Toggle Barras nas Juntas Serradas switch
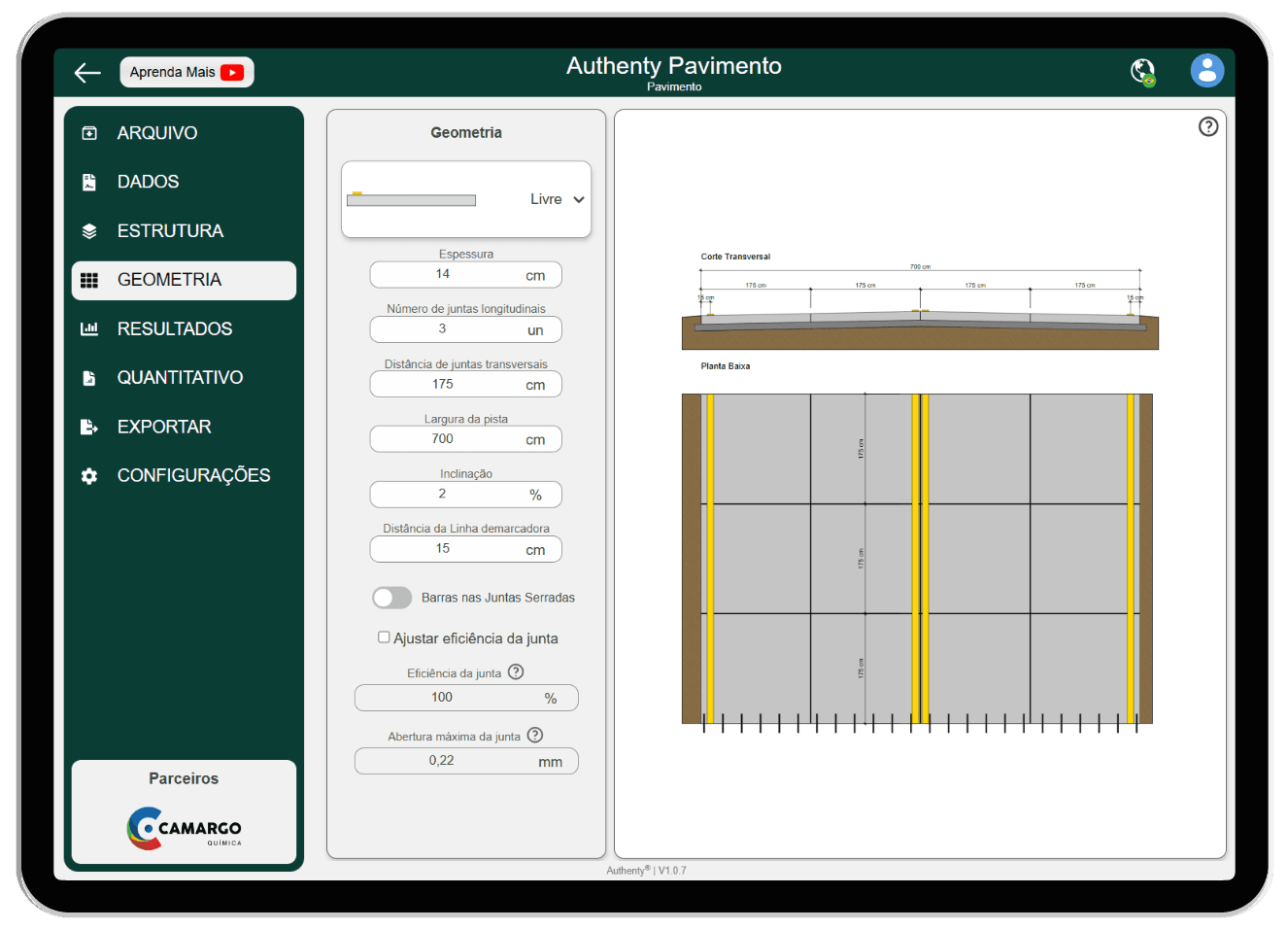Viewport: 1288px width, 929px height. [x=391, y=598]
